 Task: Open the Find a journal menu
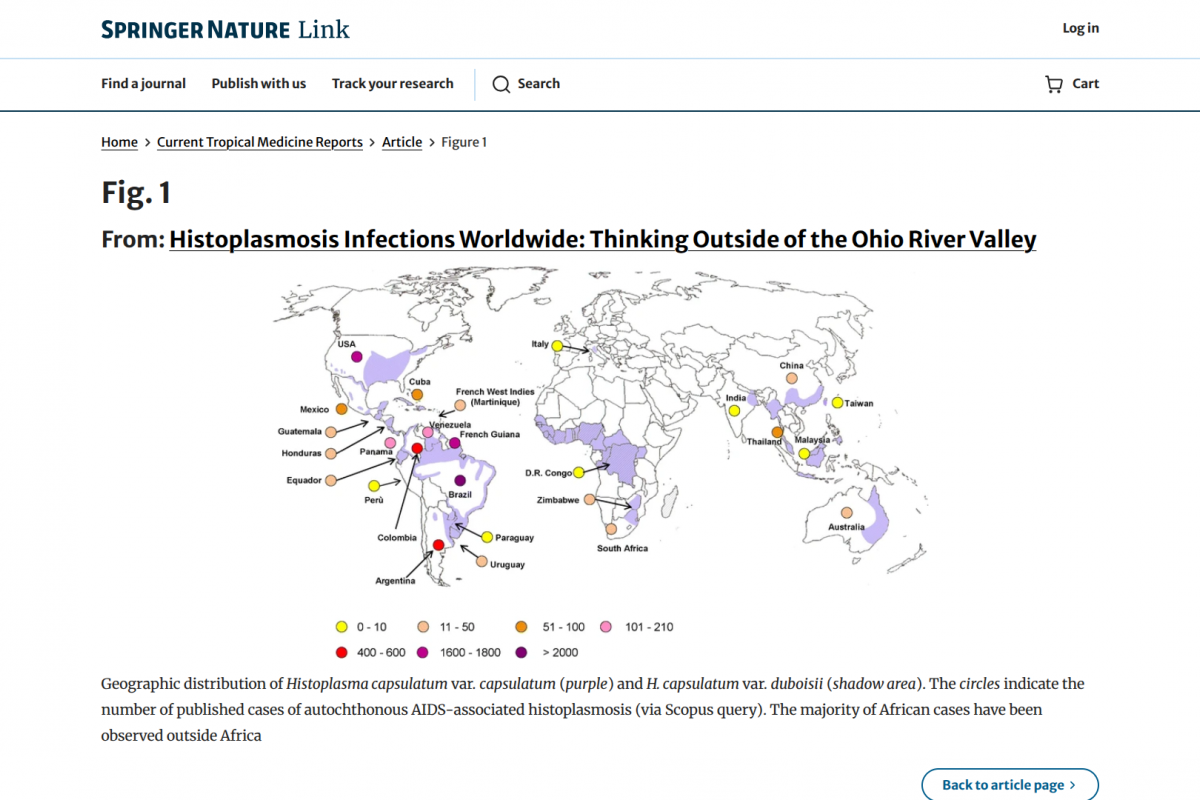143,83
